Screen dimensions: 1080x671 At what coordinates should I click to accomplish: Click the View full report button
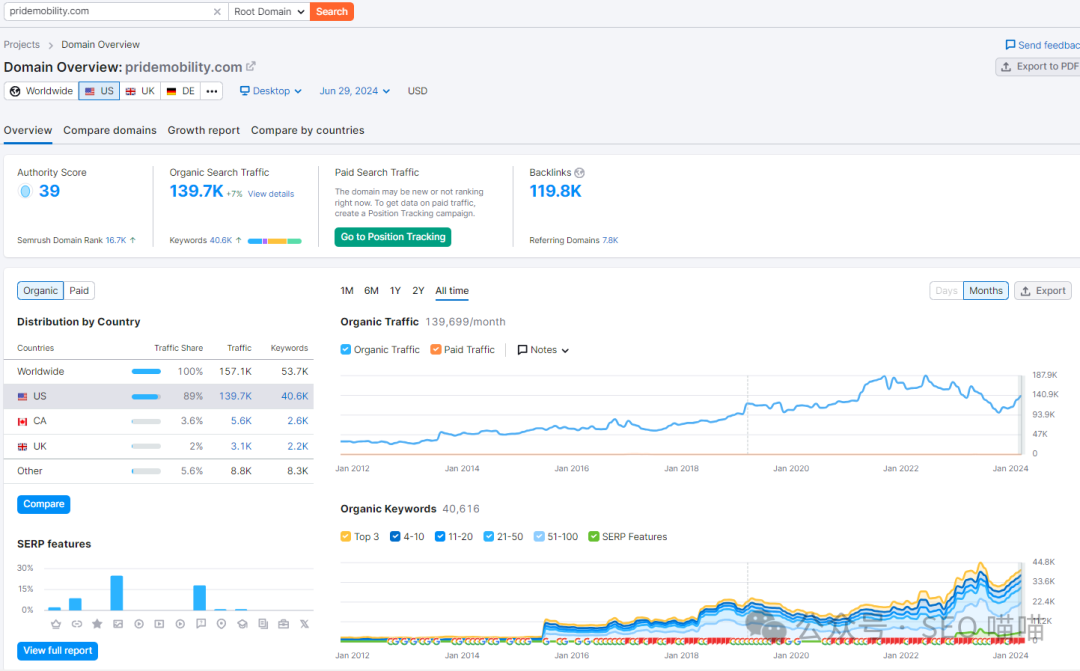[57, 651]
